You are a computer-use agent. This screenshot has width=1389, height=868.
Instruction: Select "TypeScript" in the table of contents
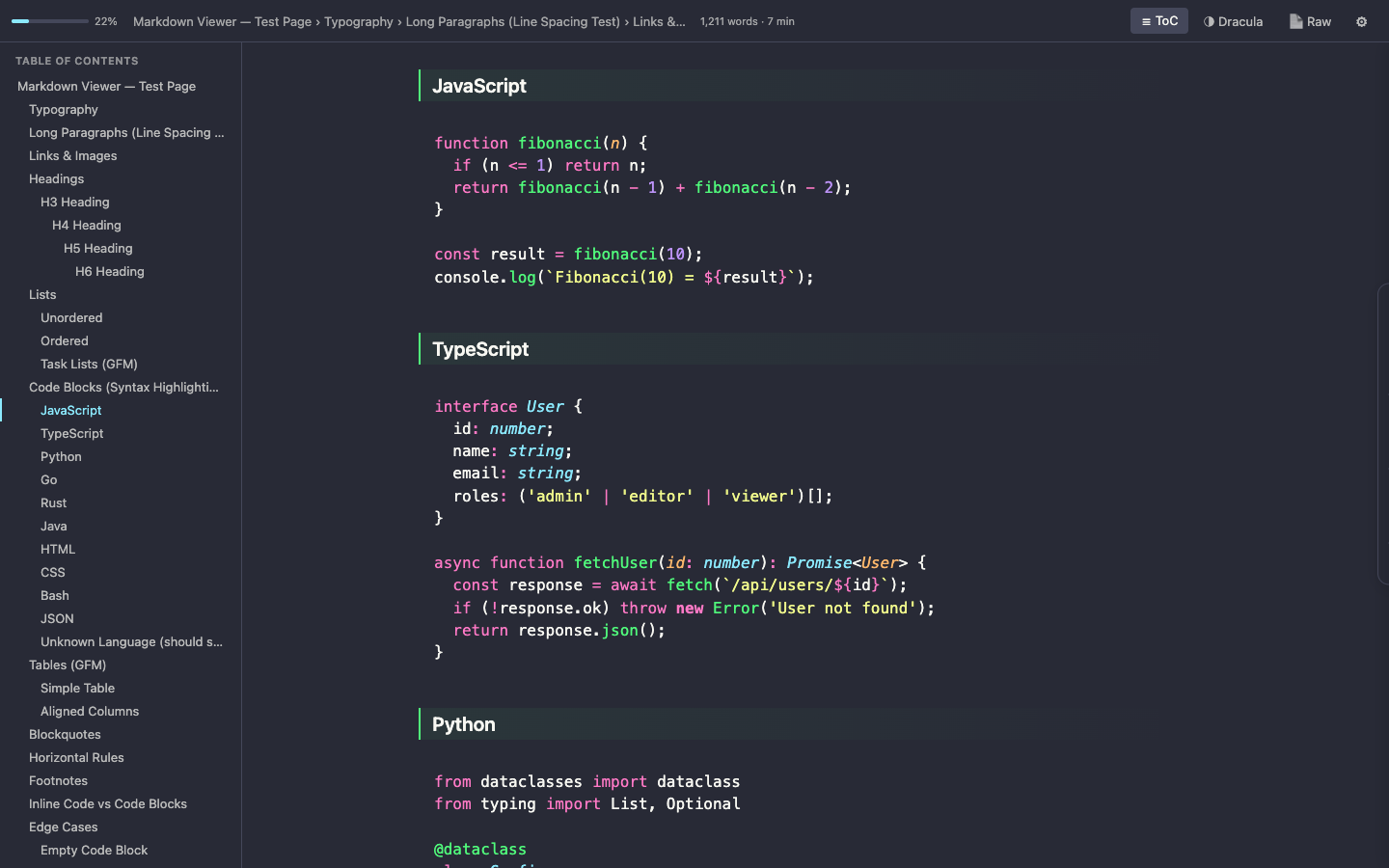(71, 433)
